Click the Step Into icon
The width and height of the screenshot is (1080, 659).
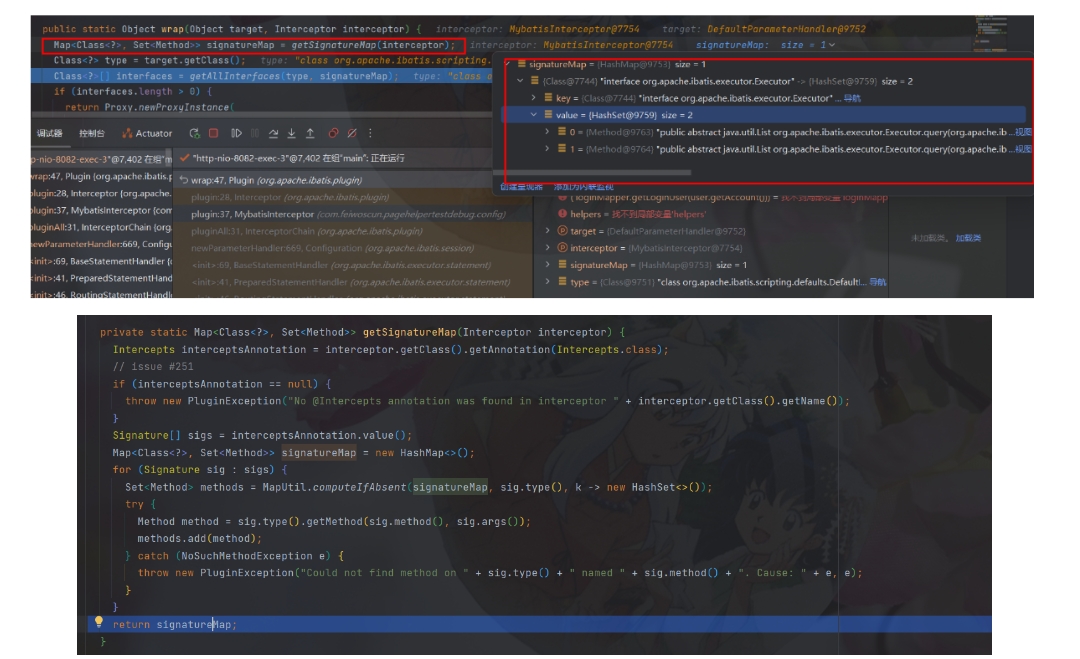coord(291,133)
